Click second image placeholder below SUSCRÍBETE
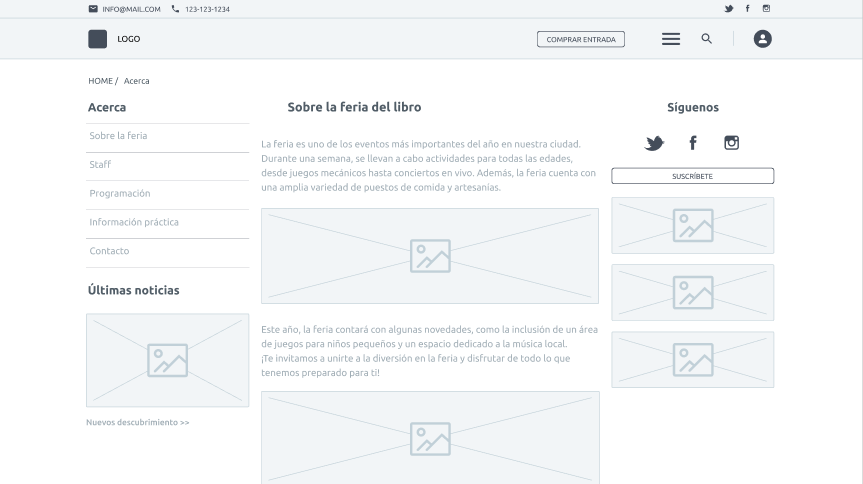 [x=692, y=292]
